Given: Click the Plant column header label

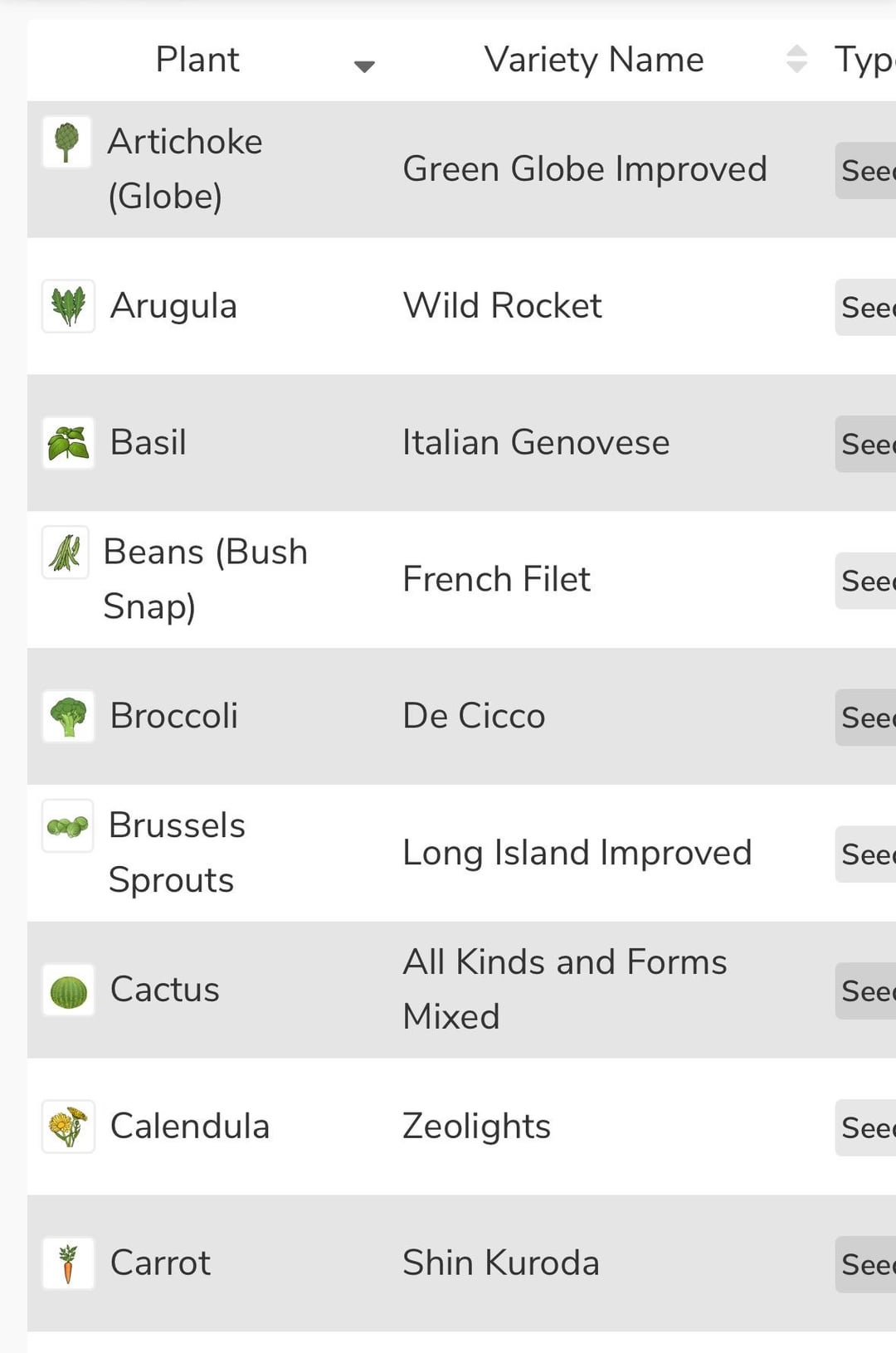Looking at the screenshot, I should pyautogui.click(x=197, y=60).
